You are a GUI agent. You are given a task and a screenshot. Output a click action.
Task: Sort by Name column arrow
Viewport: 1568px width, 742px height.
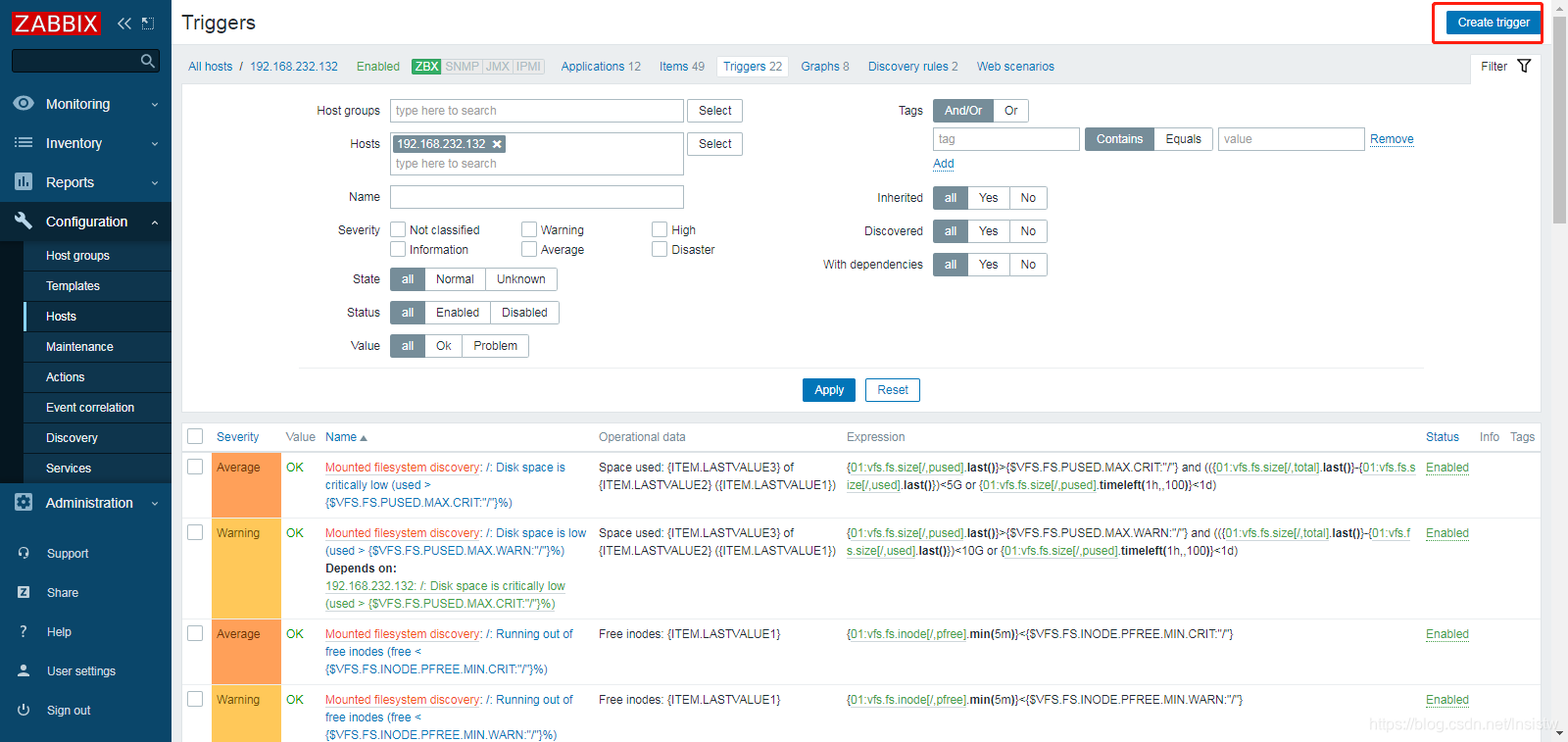364,438
